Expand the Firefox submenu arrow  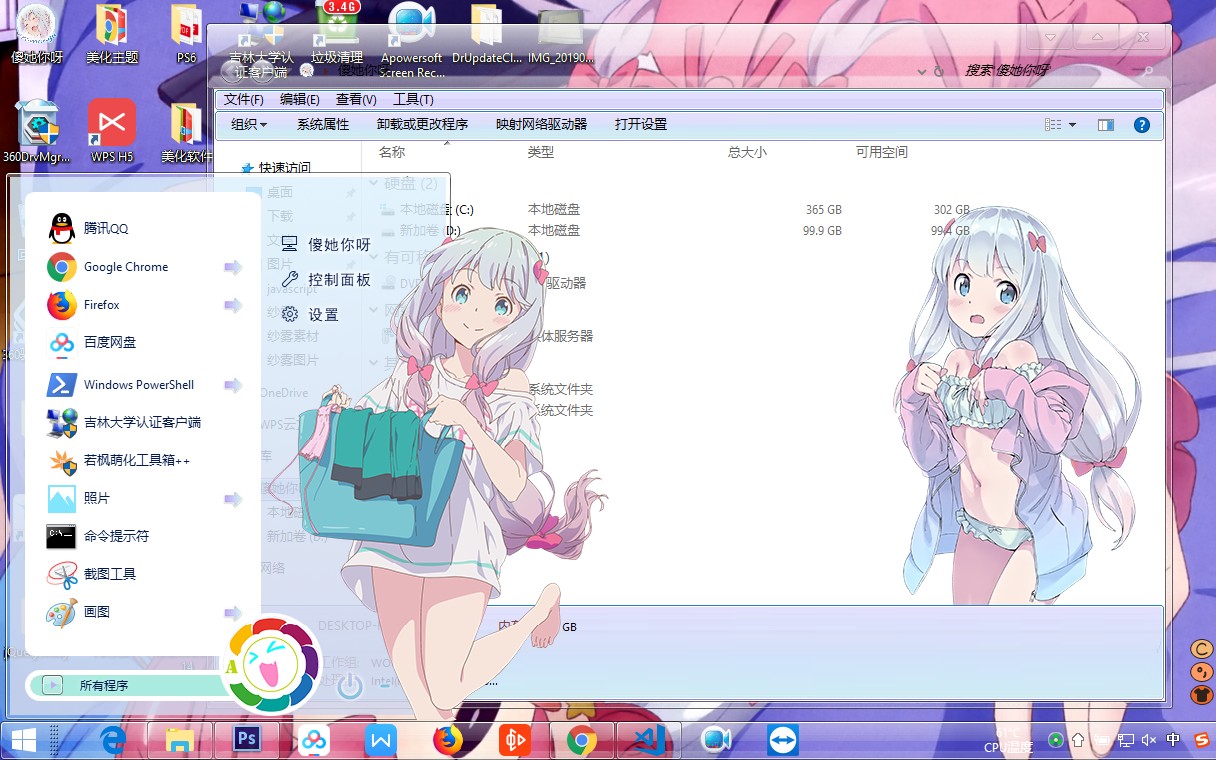tap(233, 305)
